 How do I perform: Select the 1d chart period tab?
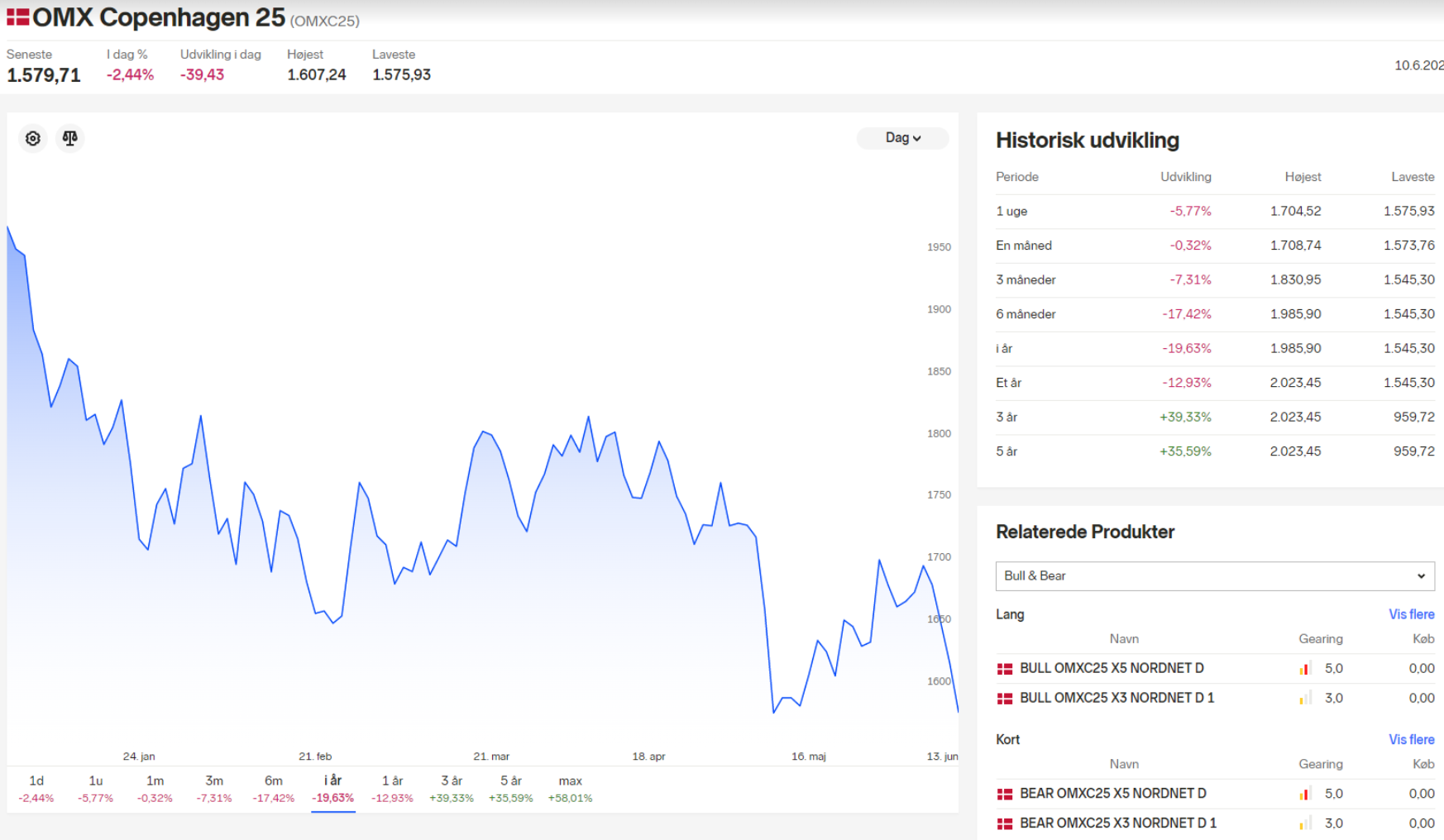[x=36, y=789]
